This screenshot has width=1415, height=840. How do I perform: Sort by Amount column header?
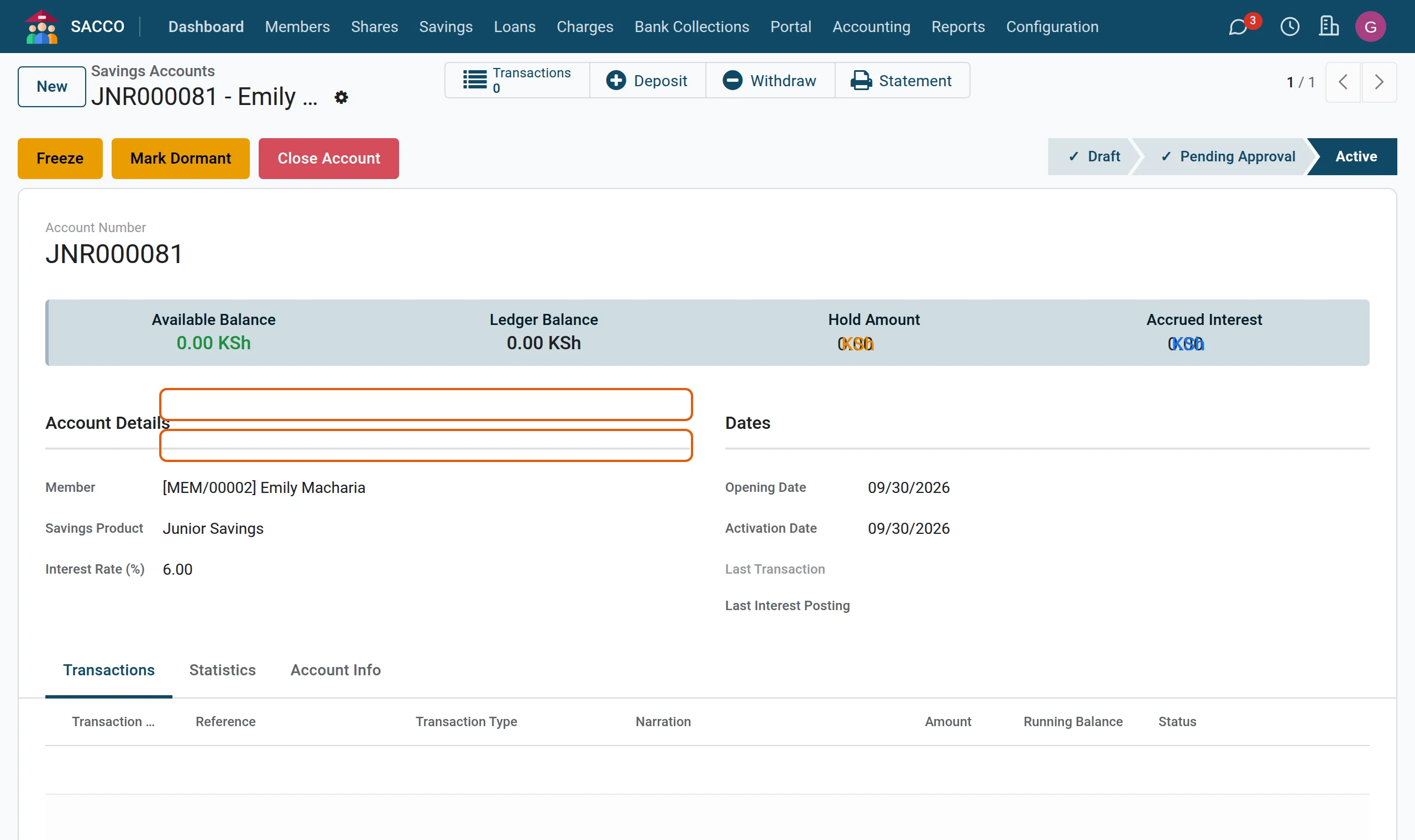click(948, 722)
